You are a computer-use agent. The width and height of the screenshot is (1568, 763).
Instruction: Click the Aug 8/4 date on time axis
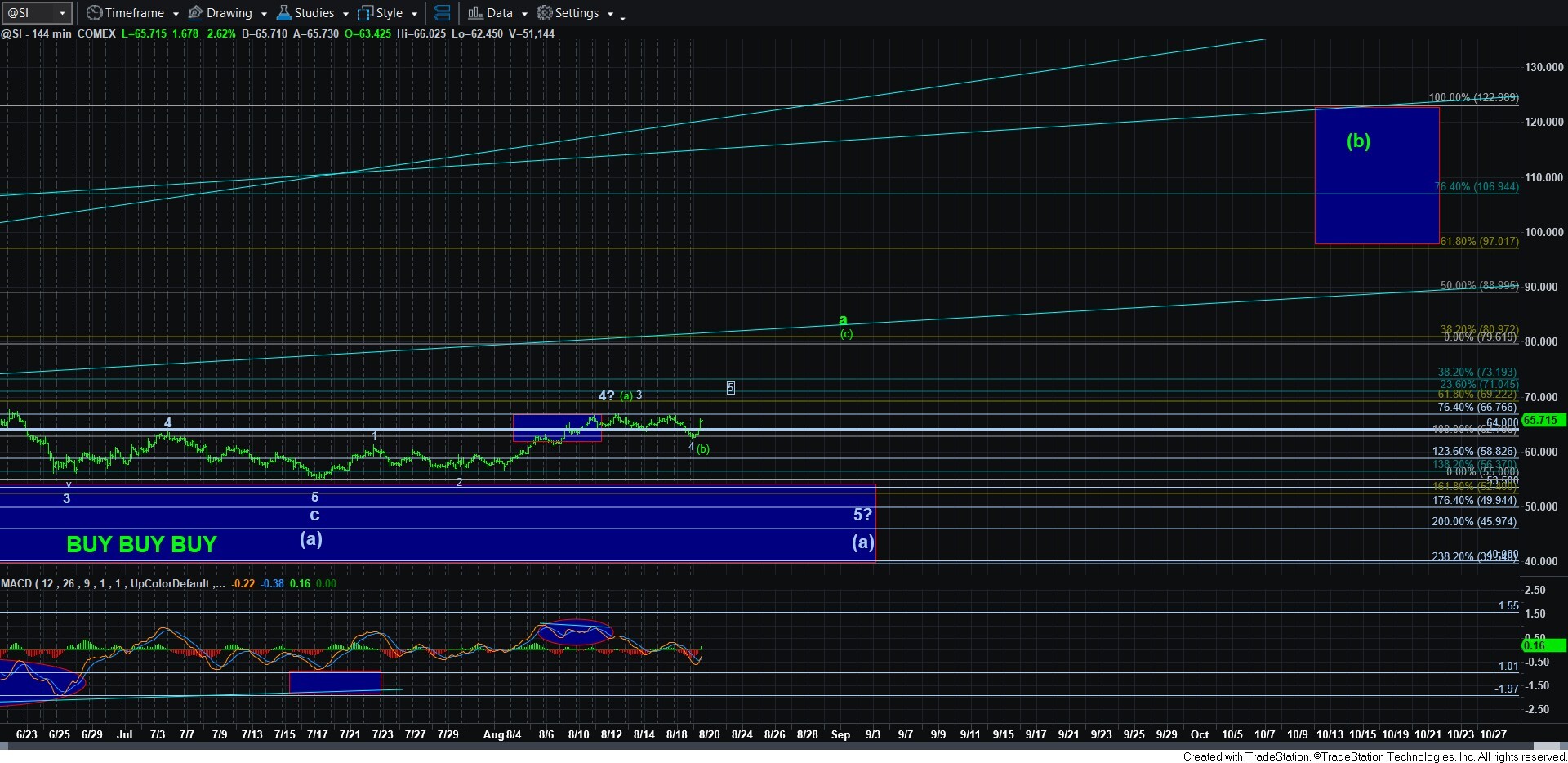click(x=502, y=735)
